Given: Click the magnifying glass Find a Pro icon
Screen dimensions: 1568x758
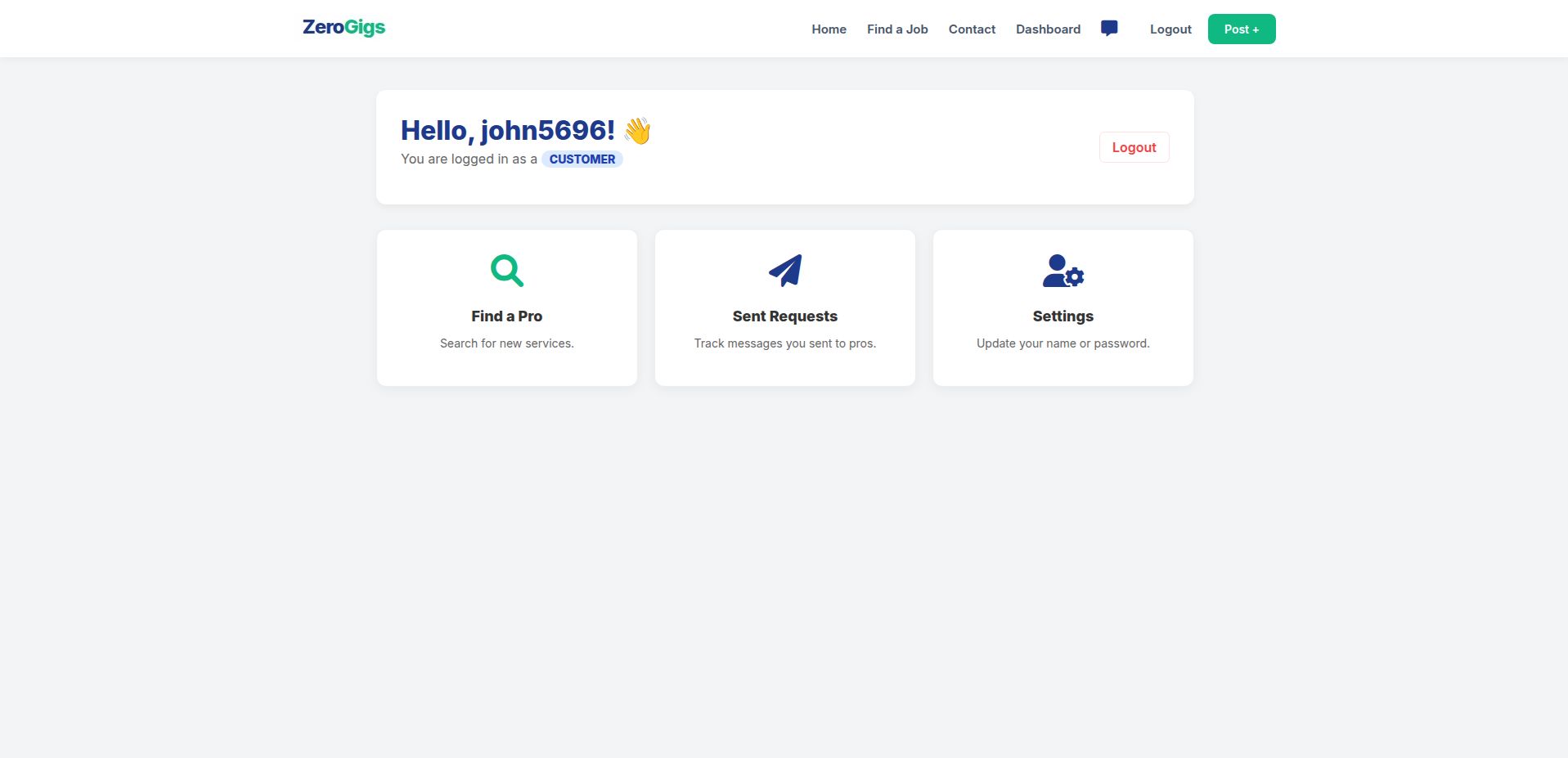Looking at the screenshot, I should (x=507, y=271).
